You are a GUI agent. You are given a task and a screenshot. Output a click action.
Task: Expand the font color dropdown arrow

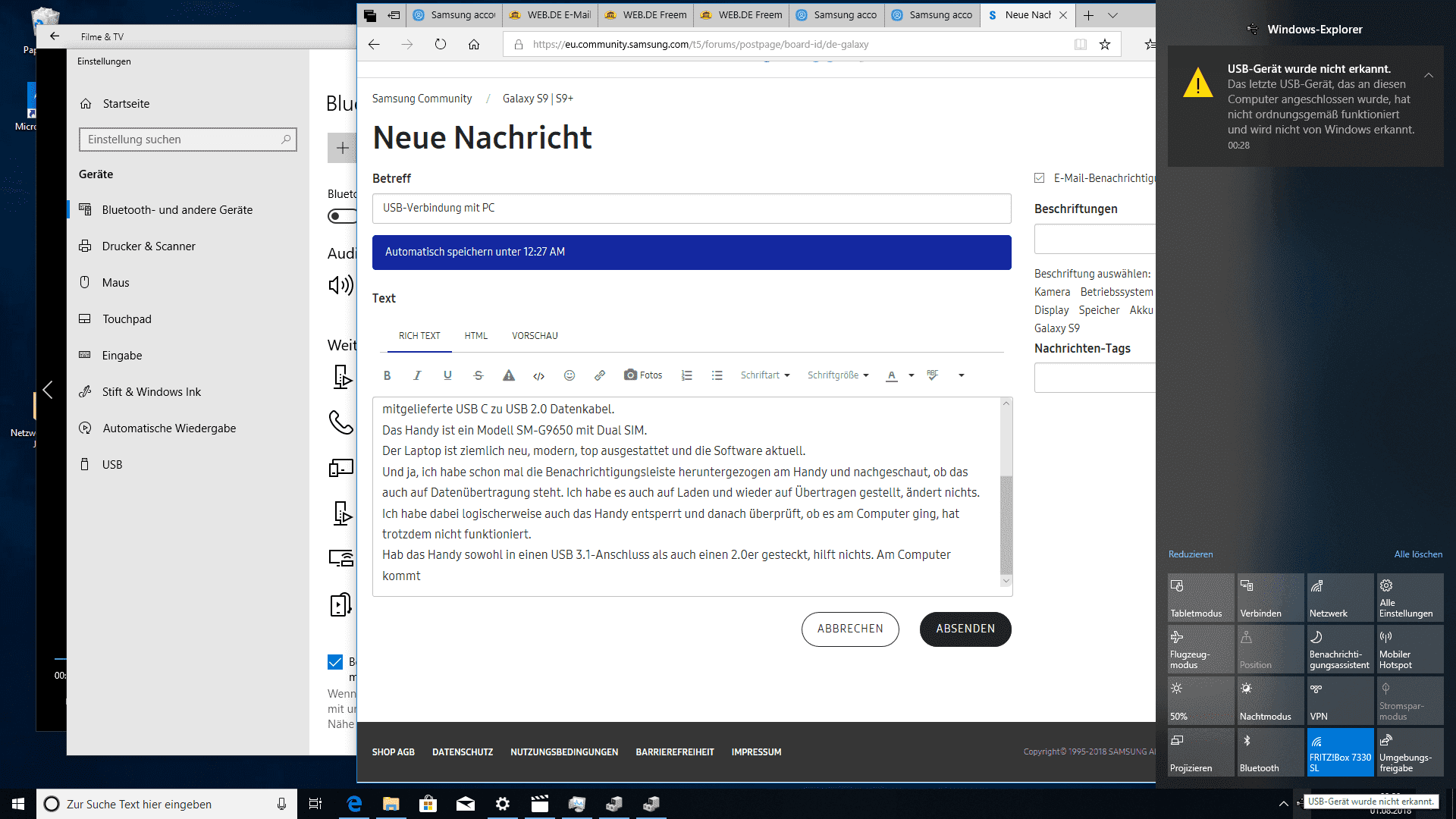(912, 375)
